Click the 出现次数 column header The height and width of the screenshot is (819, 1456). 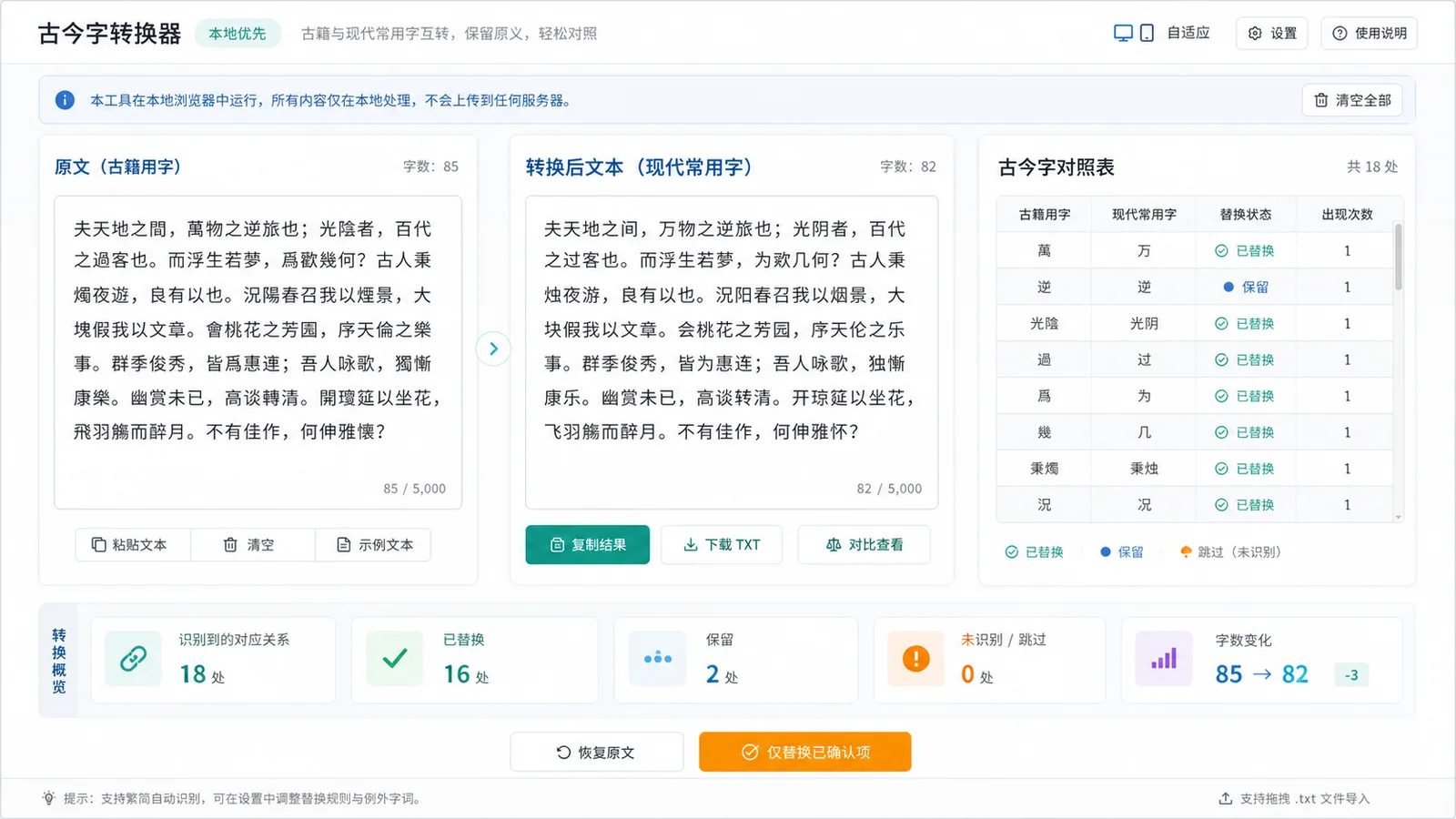[x=1347, y=215]
